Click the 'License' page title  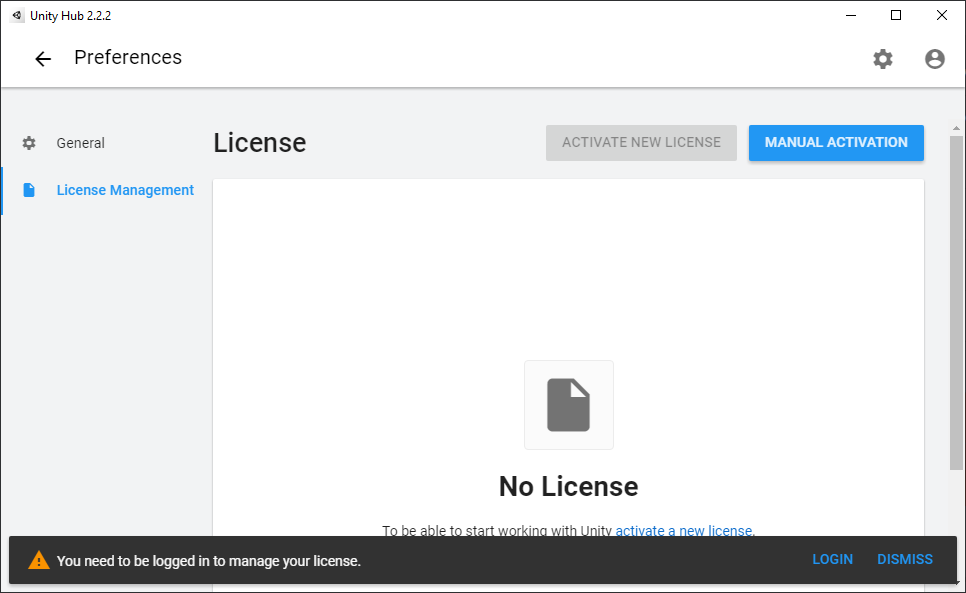(259, 143)
